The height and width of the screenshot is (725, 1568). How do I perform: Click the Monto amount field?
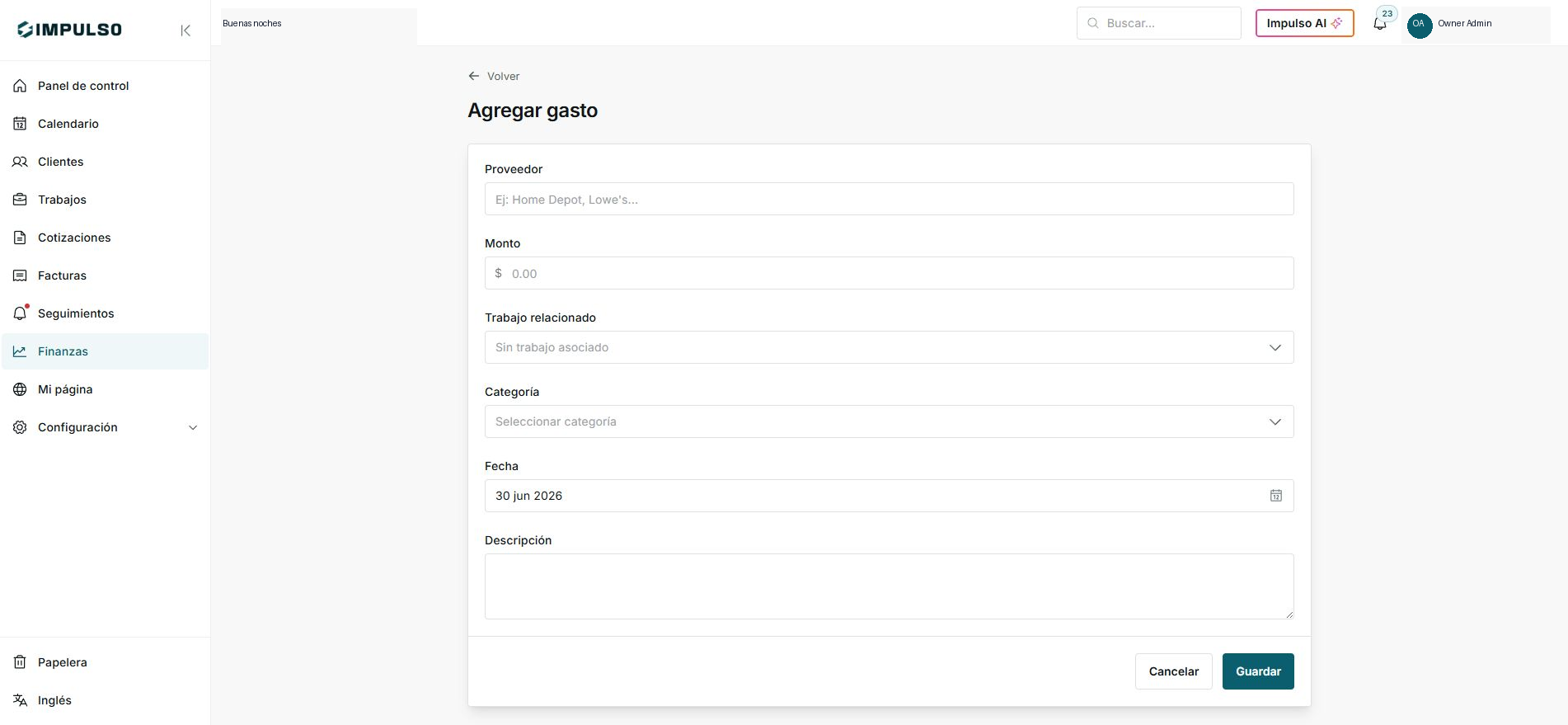(x=889, y=273)
